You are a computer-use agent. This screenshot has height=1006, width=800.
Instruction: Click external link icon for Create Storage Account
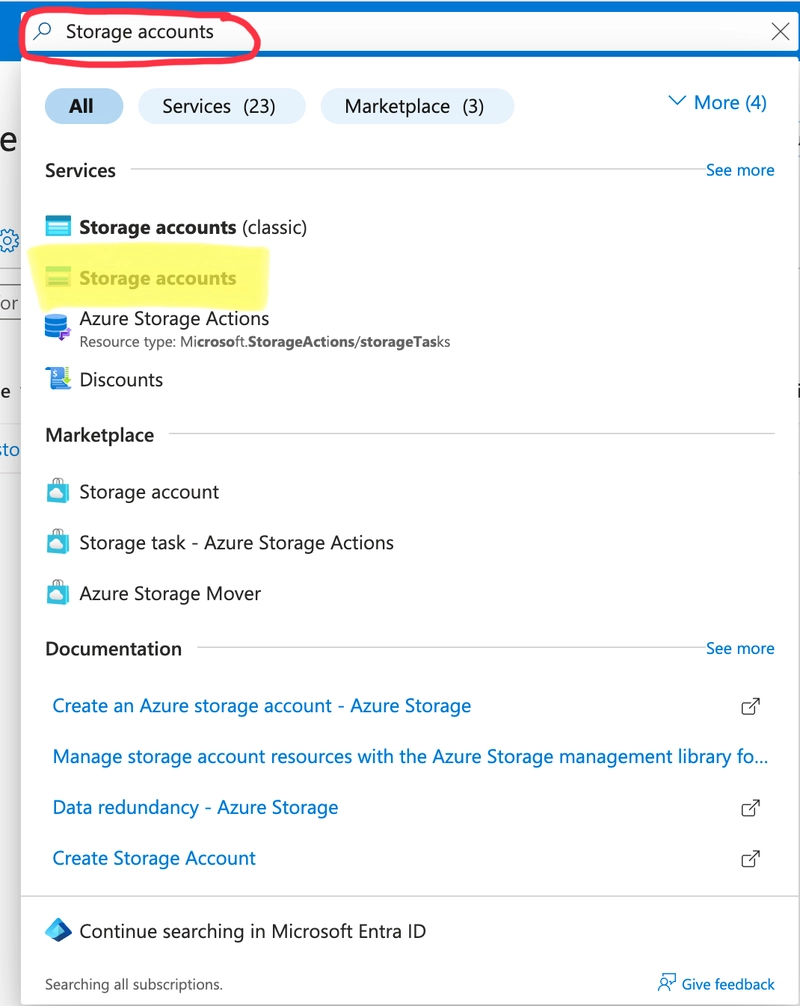(750, 858)
